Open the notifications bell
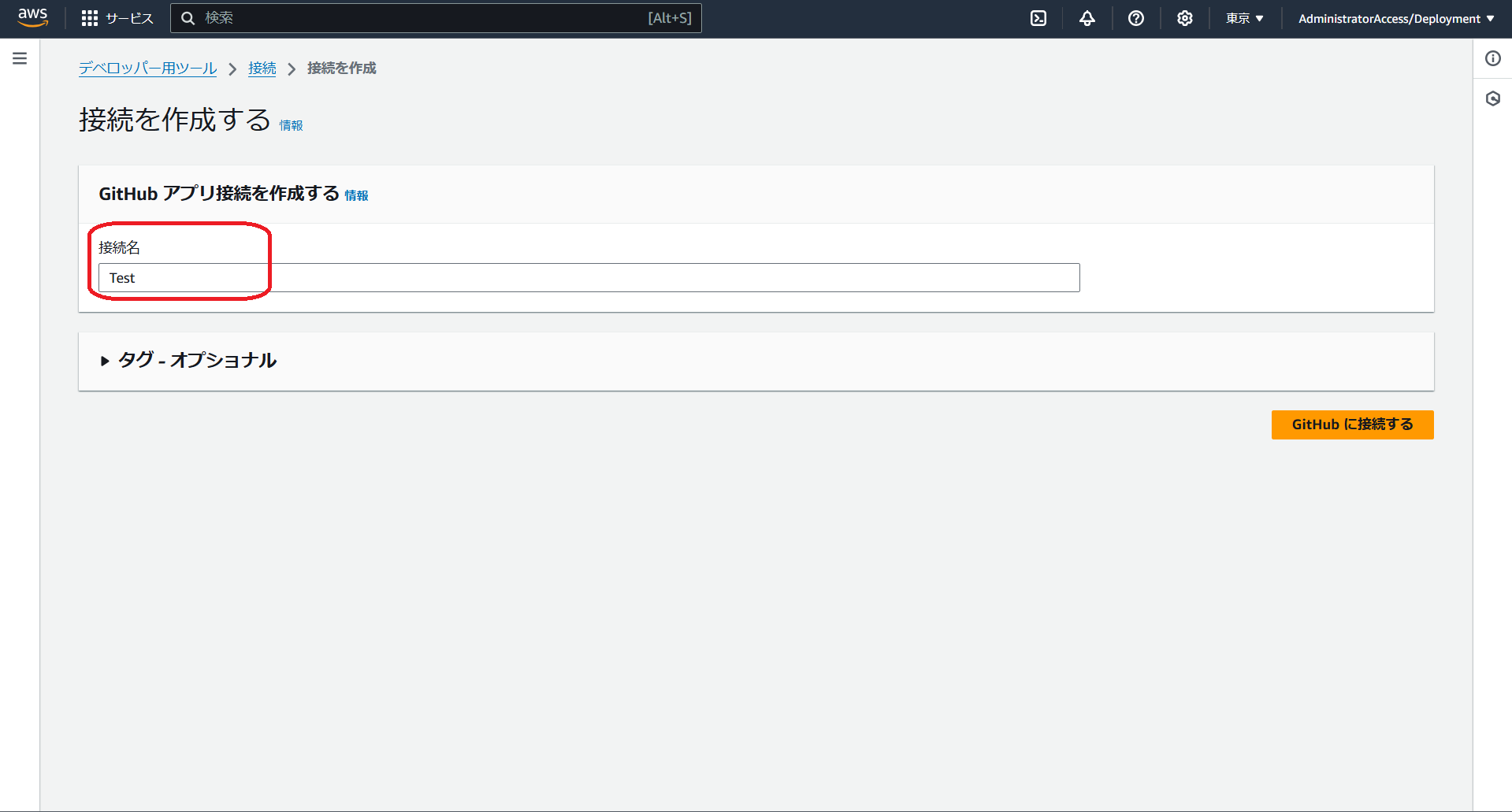 pyautogui.click(x=1087, y=18)
